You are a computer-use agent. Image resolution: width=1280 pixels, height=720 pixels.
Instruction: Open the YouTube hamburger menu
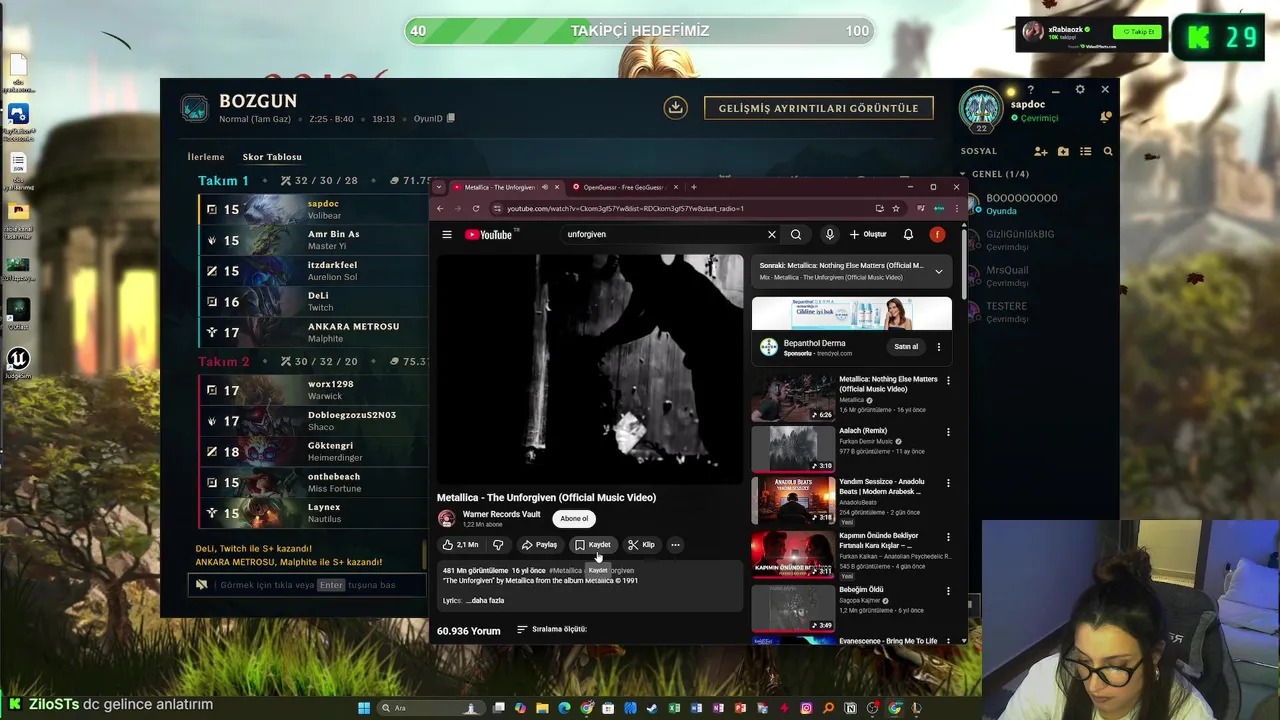(447, 234)
